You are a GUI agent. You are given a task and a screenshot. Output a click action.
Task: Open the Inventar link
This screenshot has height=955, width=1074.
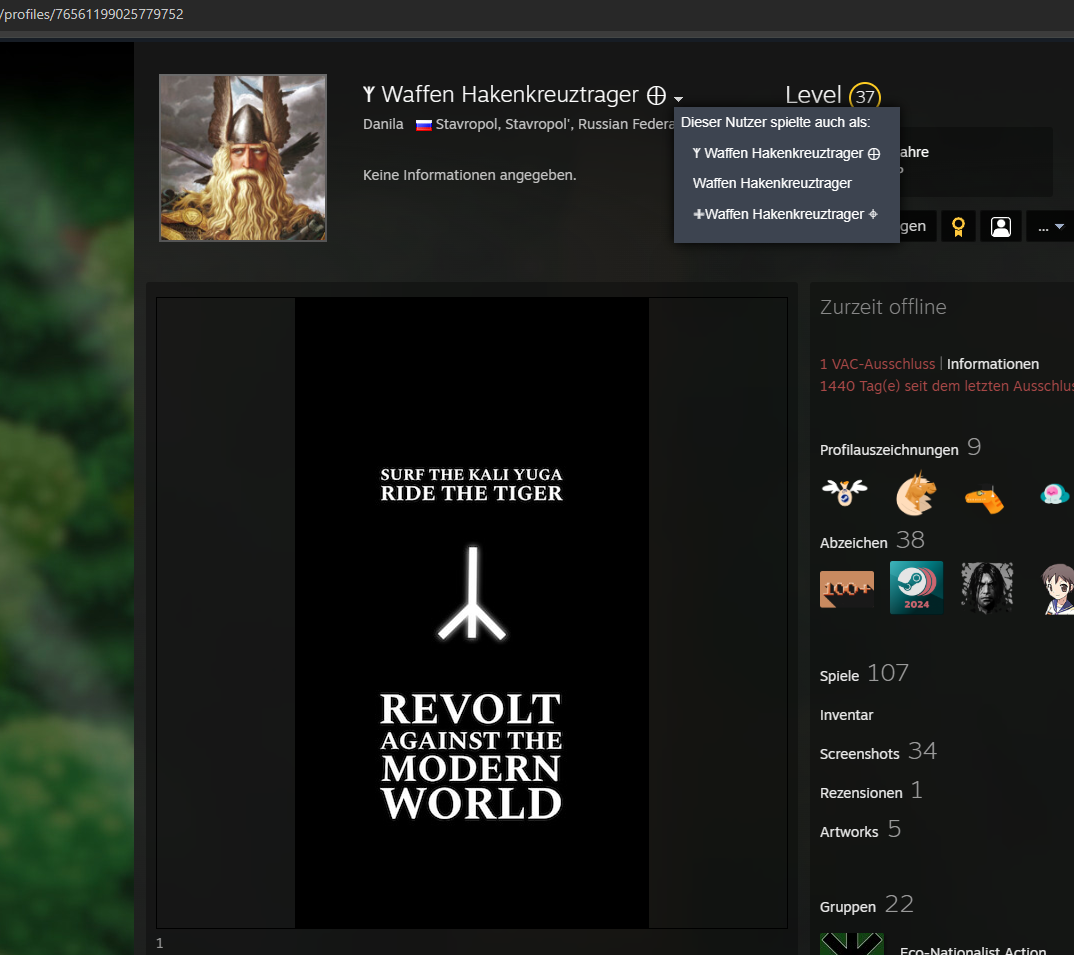pyautogui.click(x=846, y=715)
